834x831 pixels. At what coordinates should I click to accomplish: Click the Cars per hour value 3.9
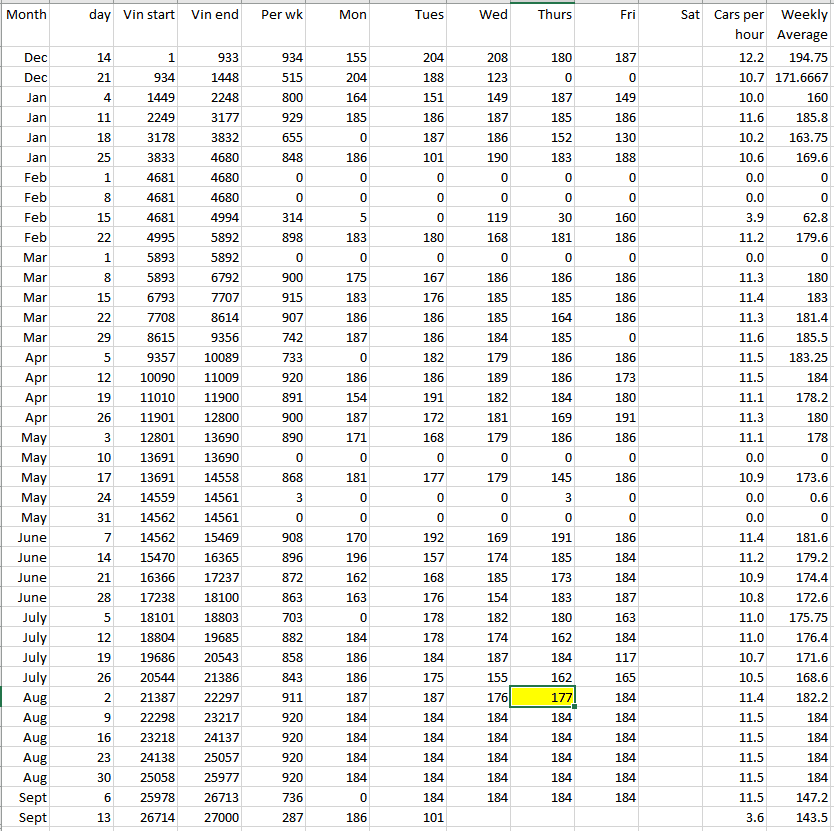(738, 217)
